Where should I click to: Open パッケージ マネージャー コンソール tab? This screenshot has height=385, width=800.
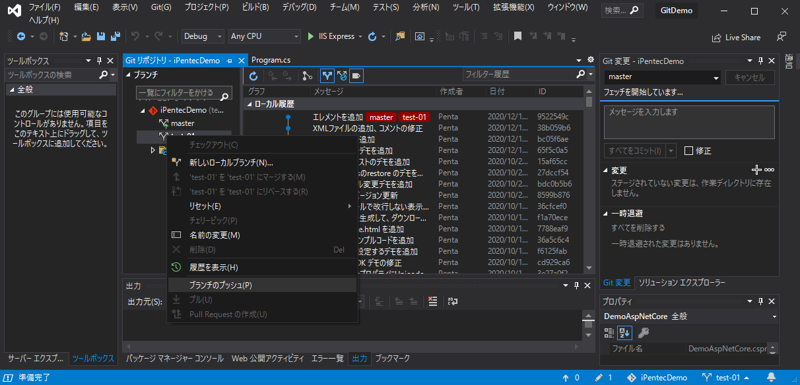174,358
